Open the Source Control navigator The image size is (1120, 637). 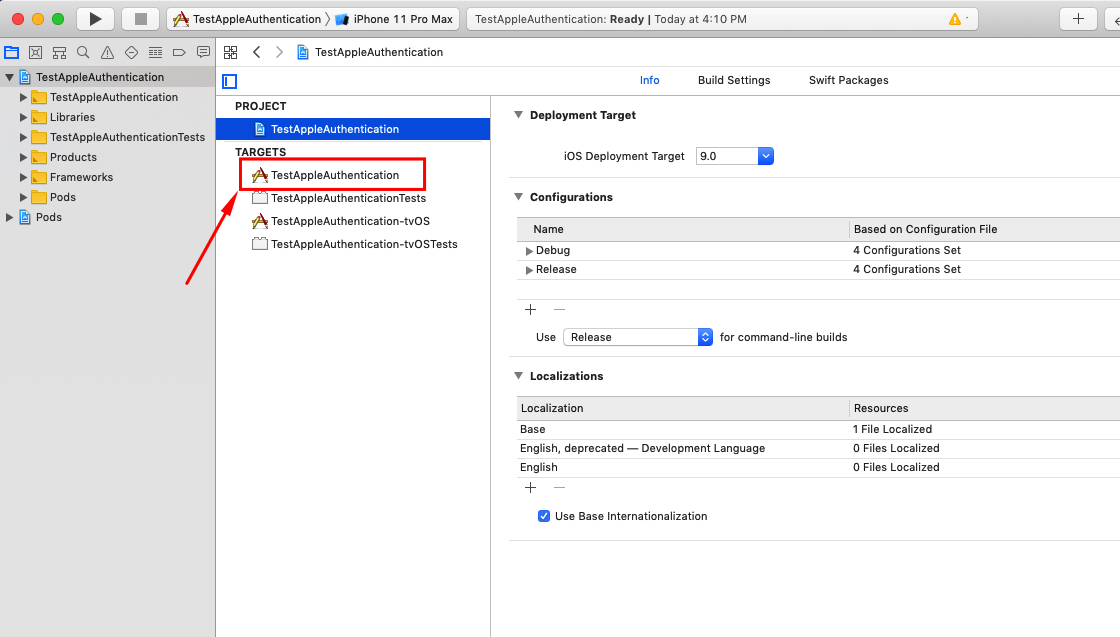pyautogui.click(x=36, y=52)
